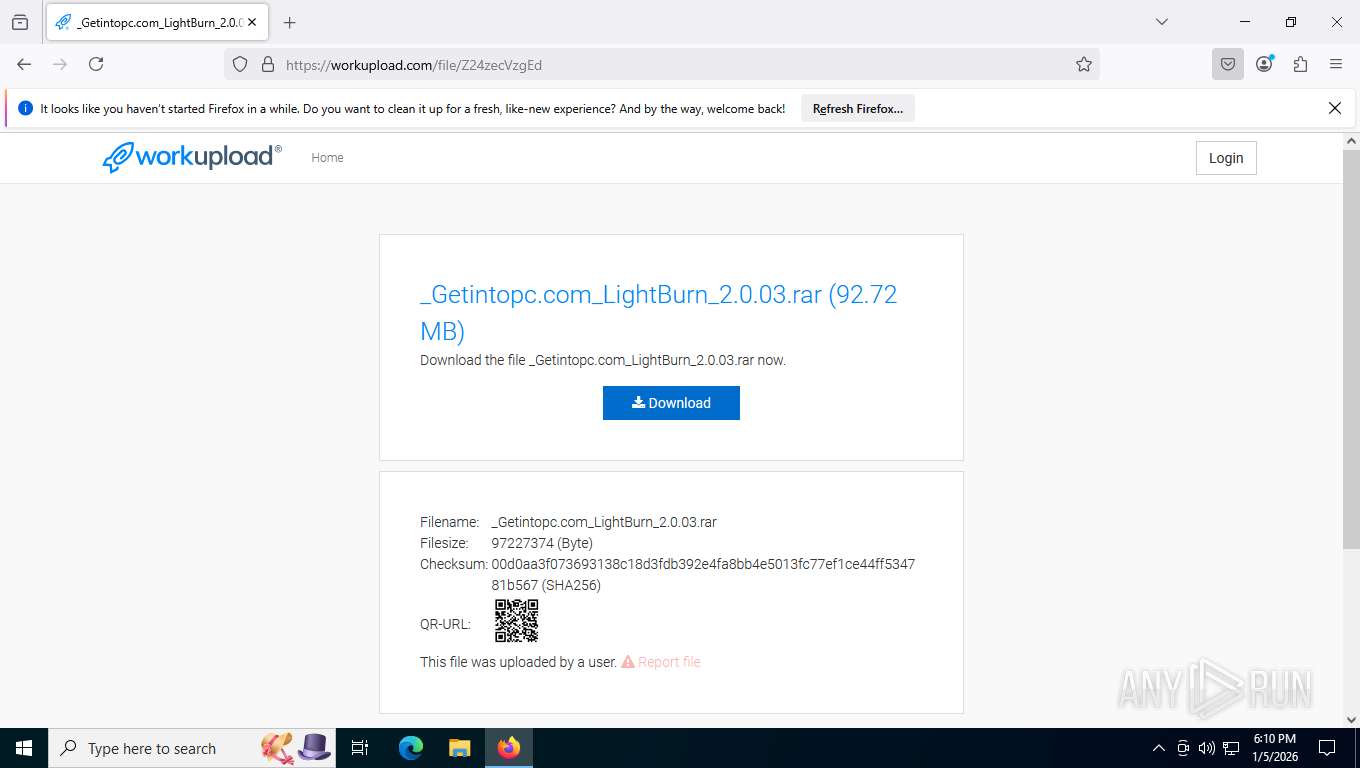
Task: Open File Explorer from taskbar
Action: (x=459, y=748)
